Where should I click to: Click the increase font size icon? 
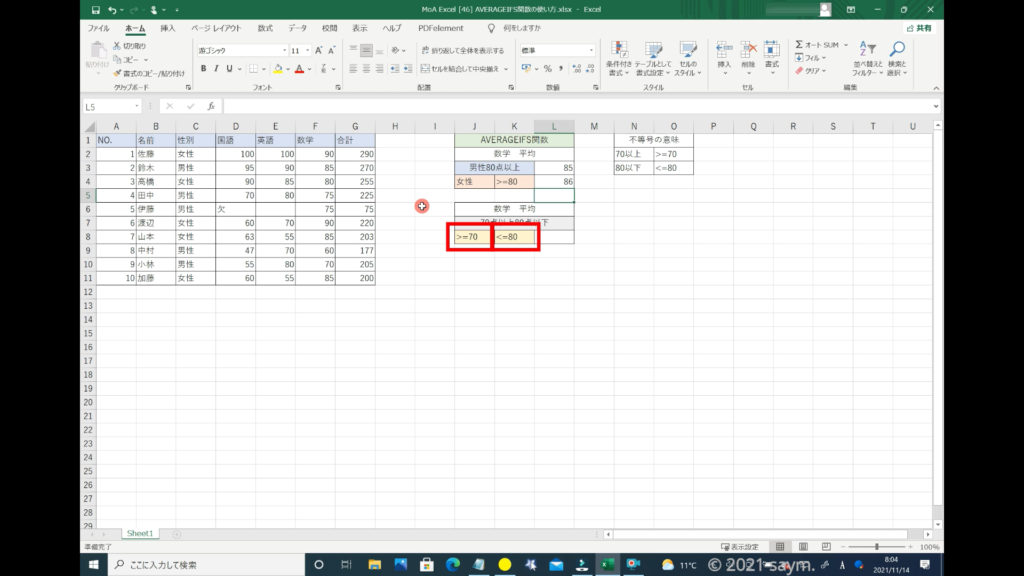tap(319, 50)
